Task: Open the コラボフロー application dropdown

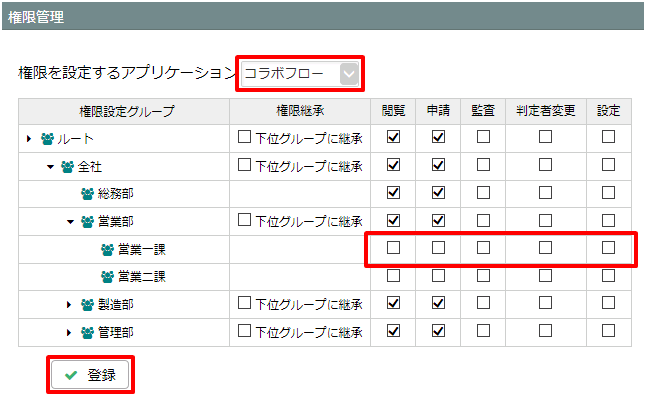Action: [x=300, y=74]
